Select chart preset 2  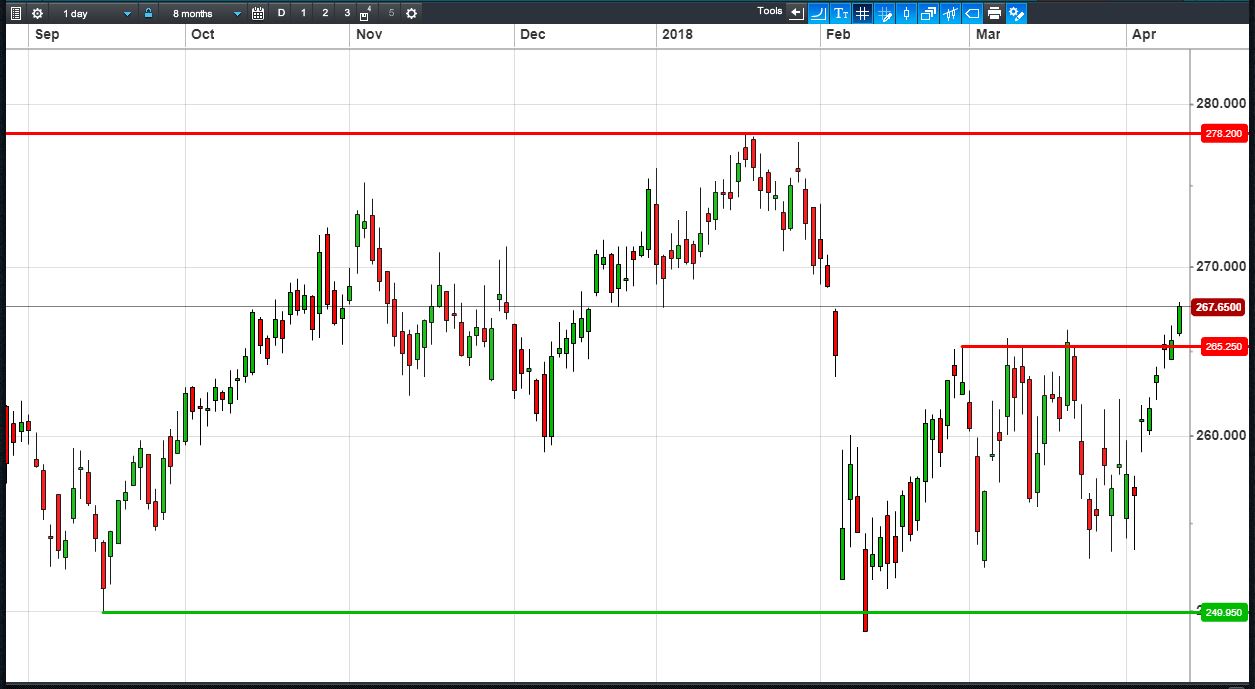(x=325, y=13)
